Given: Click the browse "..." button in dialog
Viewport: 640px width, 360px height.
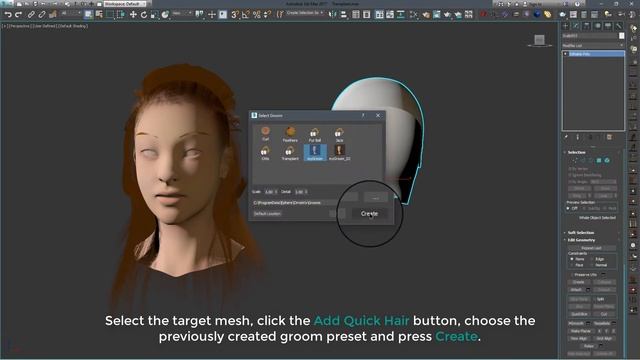Looking at the screenshot, I should (x=376, y=198).
